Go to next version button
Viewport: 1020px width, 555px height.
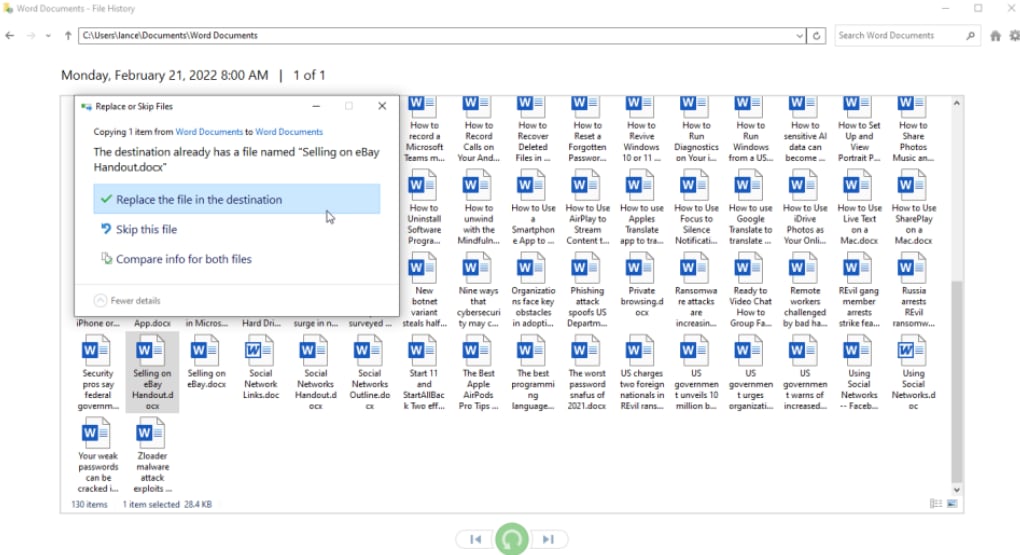(x=549, y=539)
